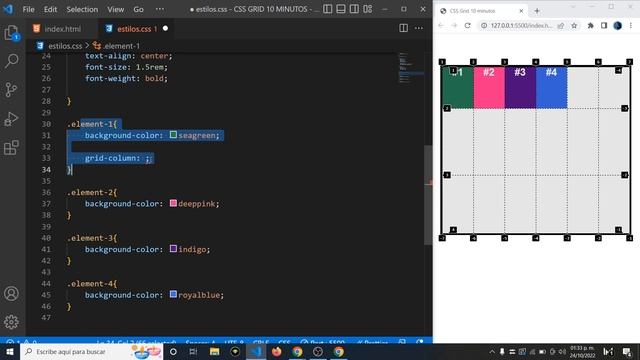Open the Extensions view

(11, 147)
